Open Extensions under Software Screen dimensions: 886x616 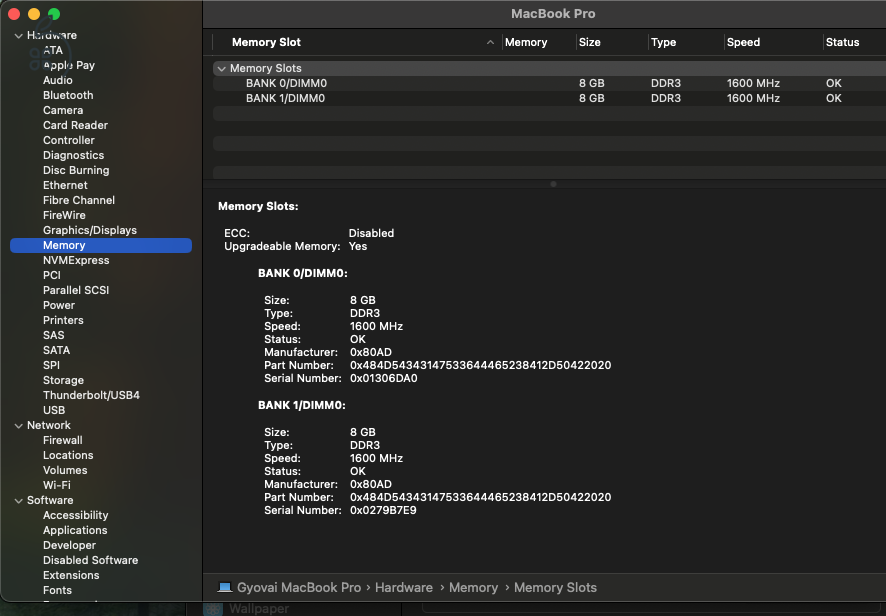pos(71,575)
